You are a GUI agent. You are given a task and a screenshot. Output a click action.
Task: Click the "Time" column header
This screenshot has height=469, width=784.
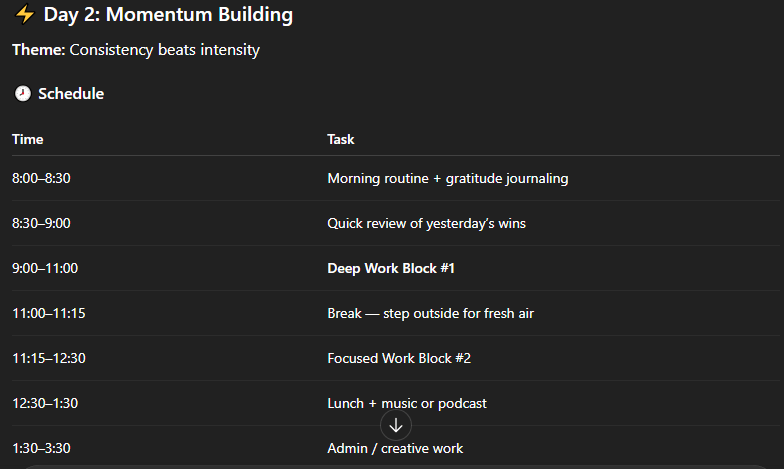pyautogui.click(x=28, y=139)
